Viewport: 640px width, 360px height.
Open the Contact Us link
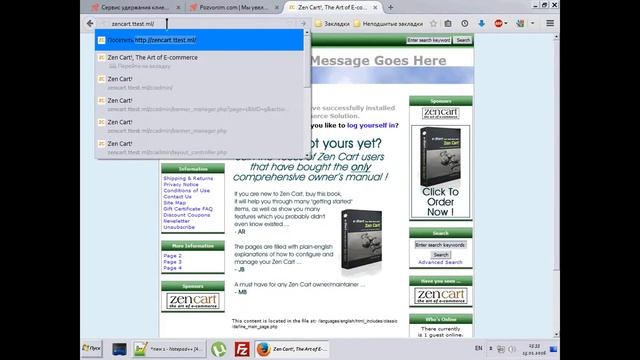click(177, 197)
